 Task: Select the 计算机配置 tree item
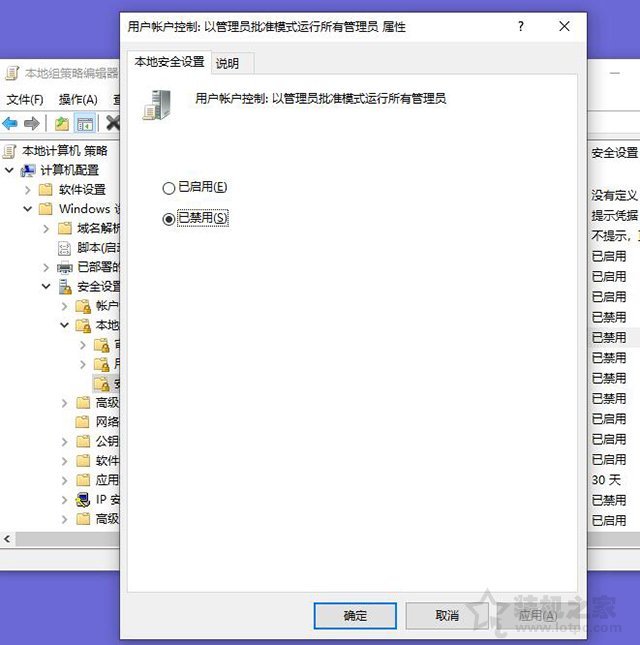pyautogui.click(x=69, y=170)
